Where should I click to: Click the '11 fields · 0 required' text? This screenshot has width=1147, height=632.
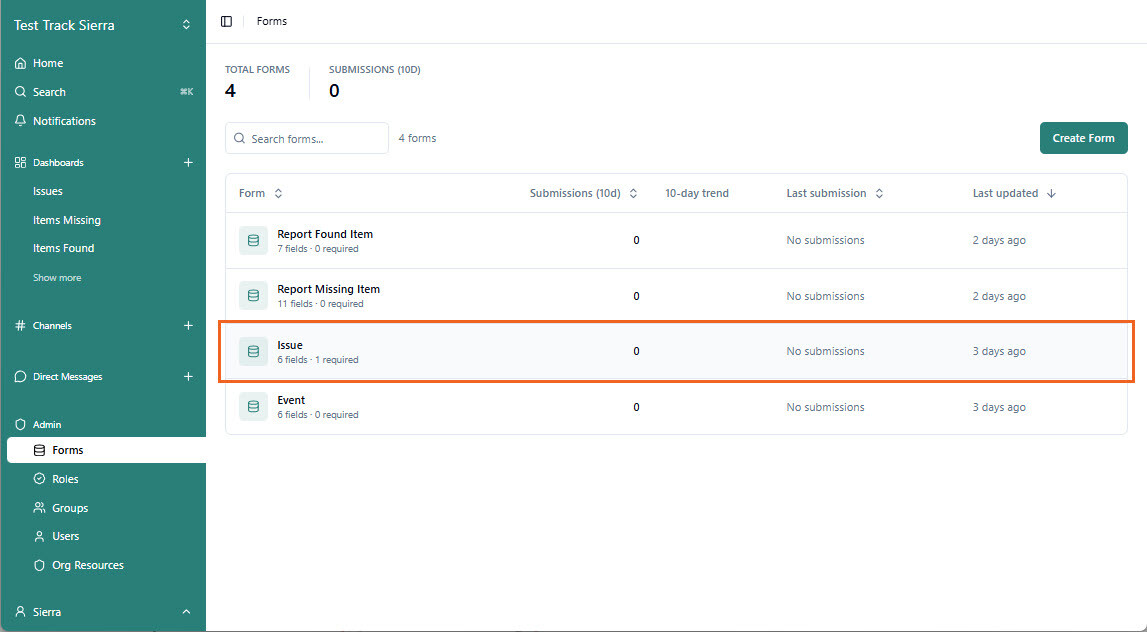(320, 304)
